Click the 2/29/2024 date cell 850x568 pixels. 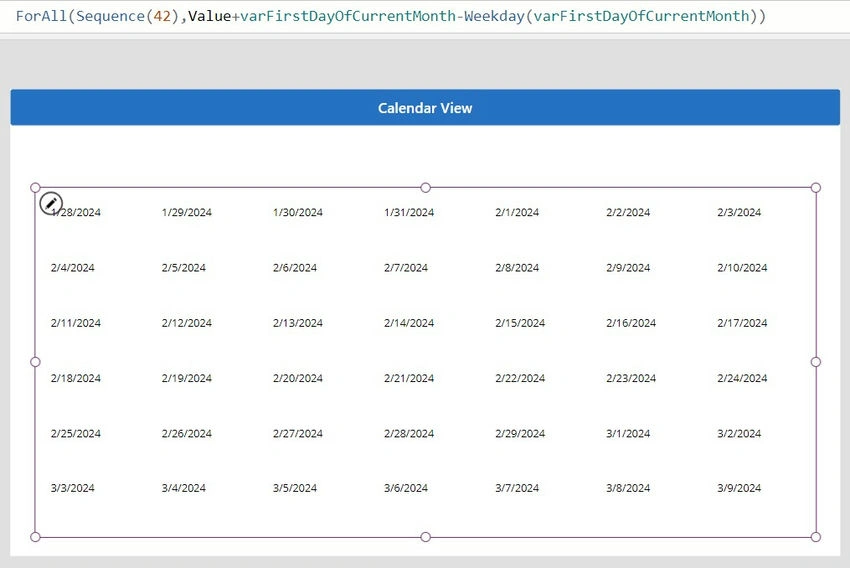520,434
